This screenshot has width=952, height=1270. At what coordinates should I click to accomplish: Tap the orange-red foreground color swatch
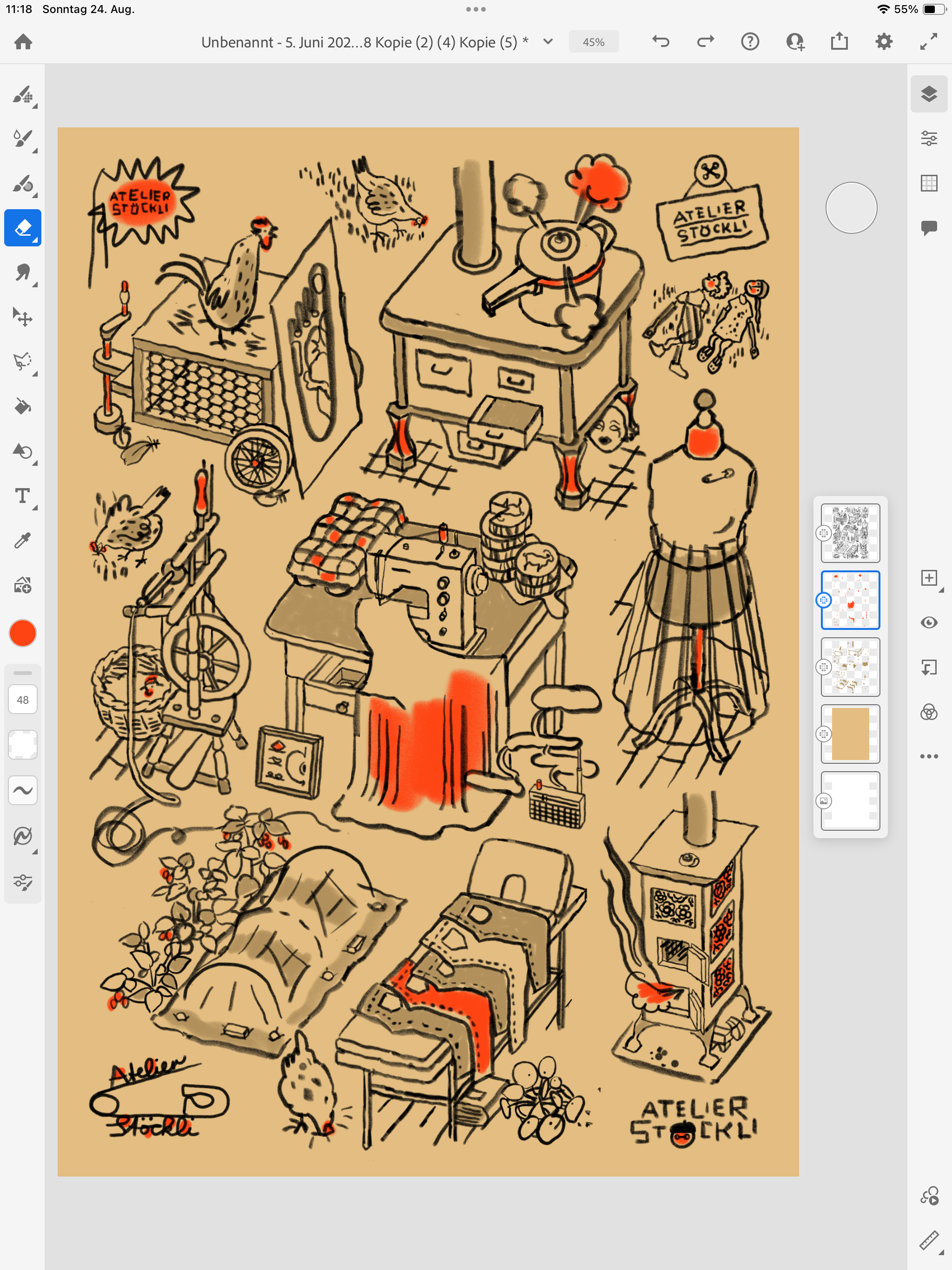[22, 633]
